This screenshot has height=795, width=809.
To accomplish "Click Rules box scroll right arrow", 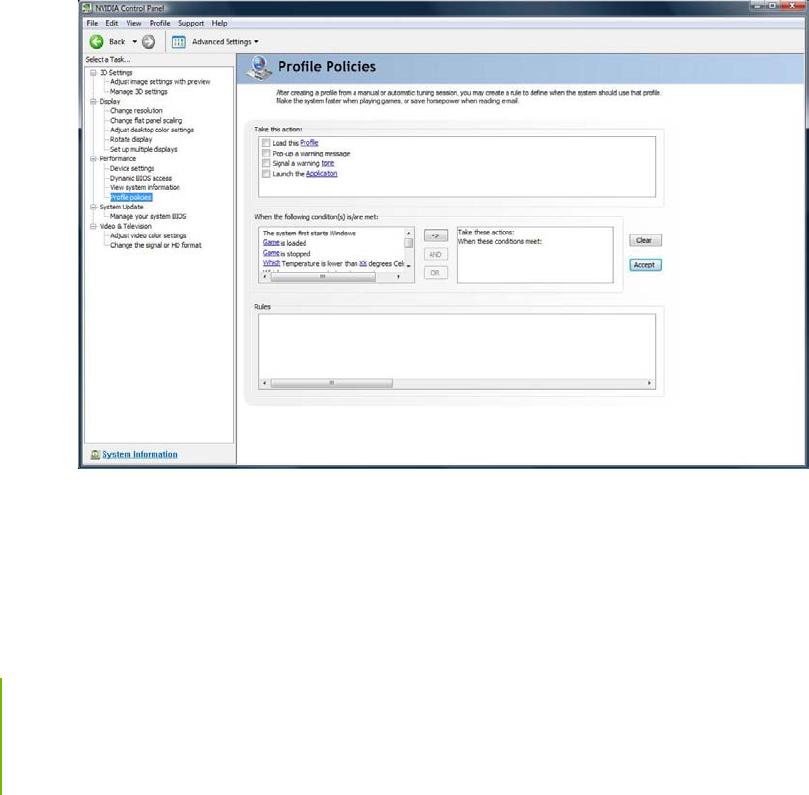I will click(650, 383).
